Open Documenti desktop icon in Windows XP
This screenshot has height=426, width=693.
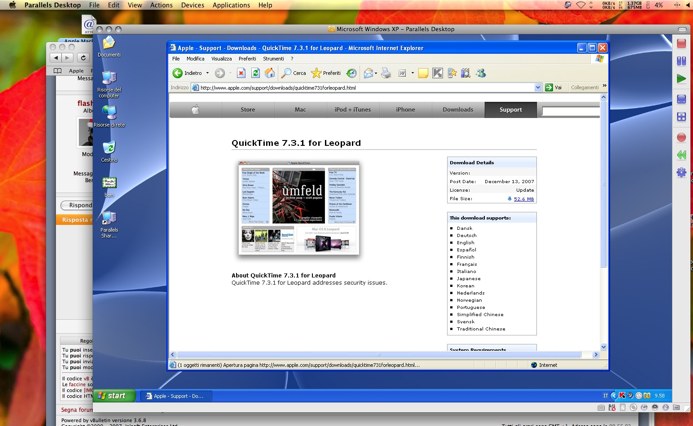click(109, 47)
